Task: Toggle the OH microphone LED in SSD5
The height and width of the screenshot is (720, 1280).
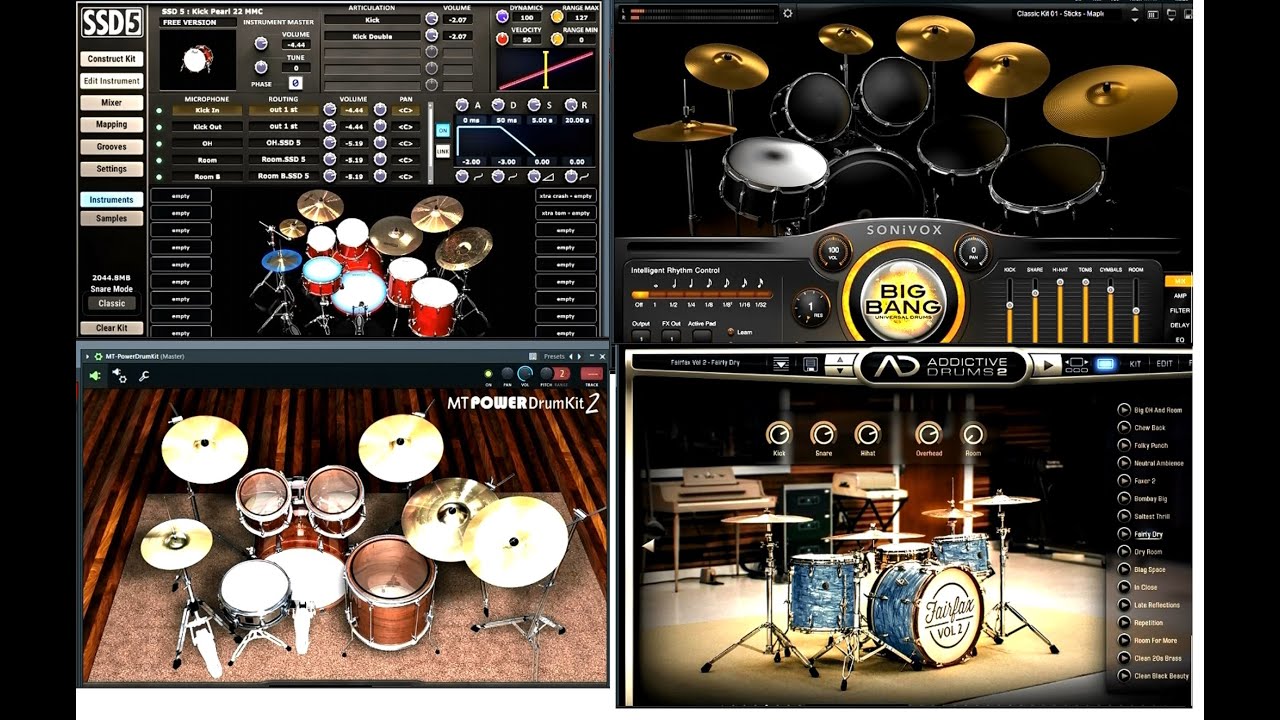Action: coord(158,144)
